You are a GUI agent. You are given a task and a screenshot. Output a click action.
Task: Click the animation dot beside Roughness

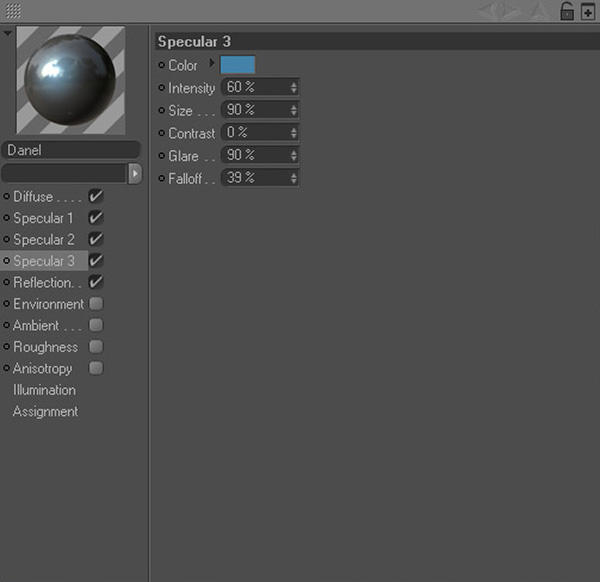(6, 347)
